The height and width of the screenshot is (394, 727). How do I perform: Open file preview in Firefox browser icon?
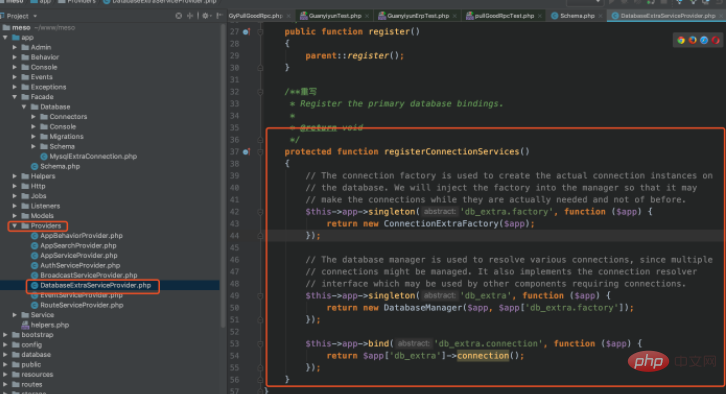(x=692, y=40)
